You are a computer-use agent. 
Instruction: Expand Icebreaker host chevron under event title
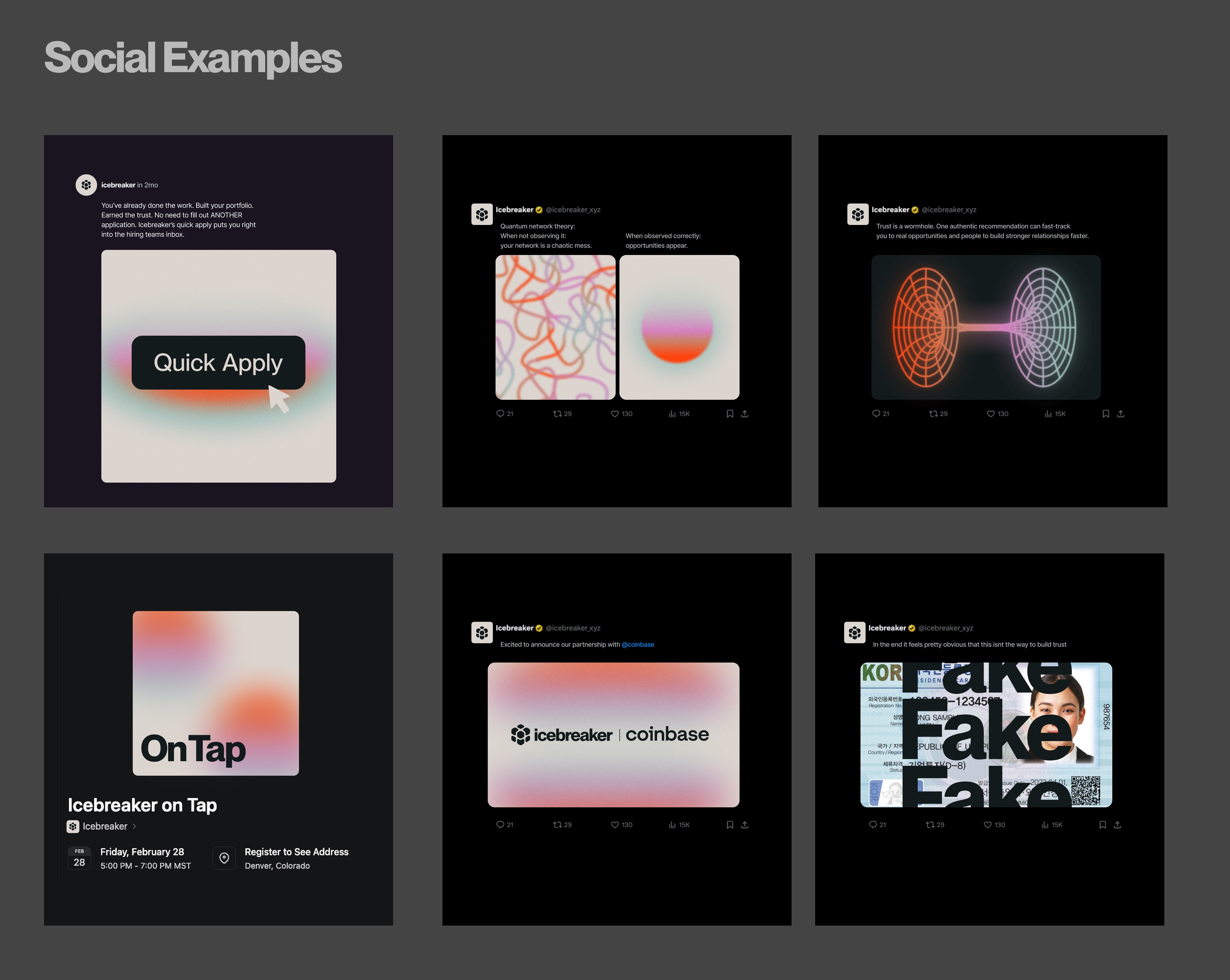[134, 826]
